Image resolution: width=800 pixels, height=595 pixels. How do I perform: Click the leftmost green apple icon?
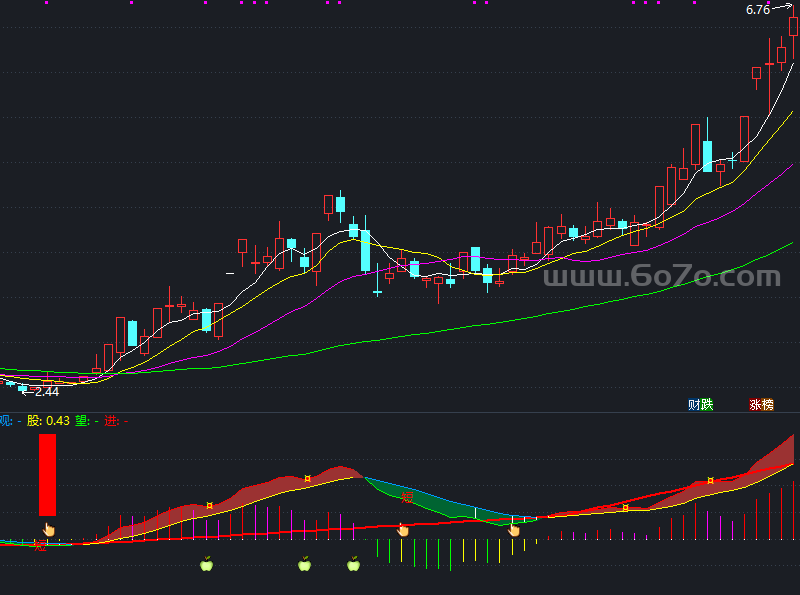pyautogui.click(x=207, y=564)
